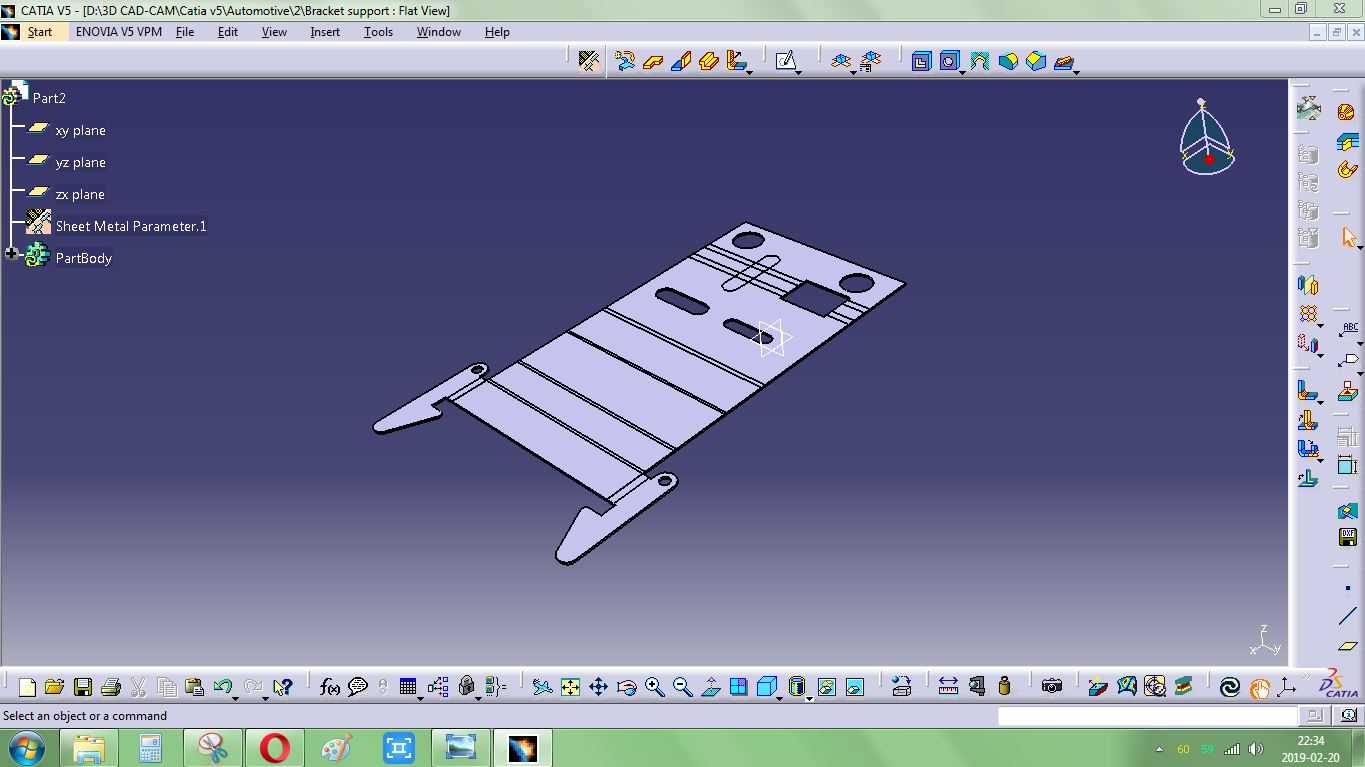The width and height of the screenshot is (1365, 767).
Task: Click the Select arrow tool
Action: coord(1348,238)
